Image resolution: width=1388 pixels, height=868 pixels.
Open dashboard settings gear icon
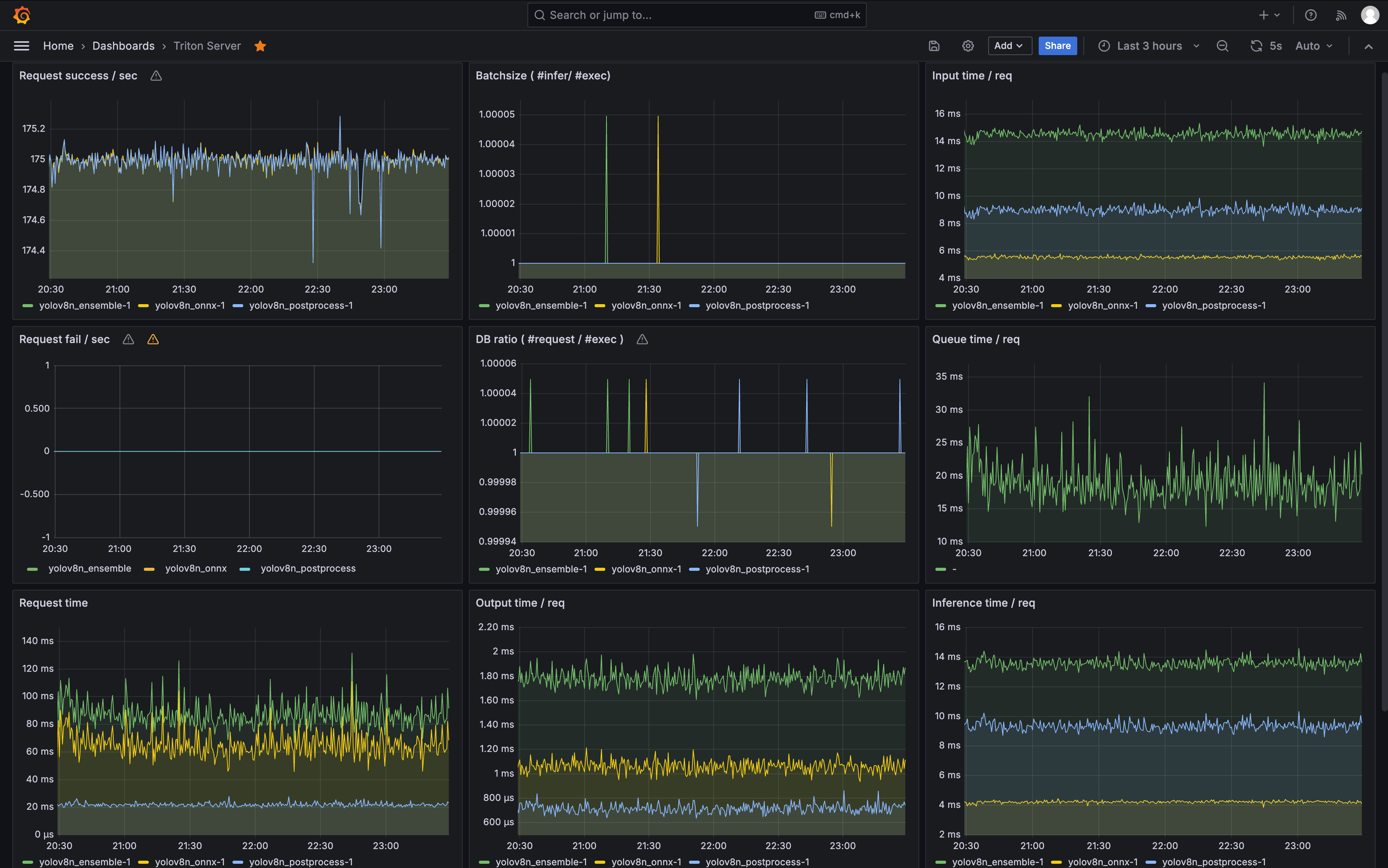coord(968,46)
